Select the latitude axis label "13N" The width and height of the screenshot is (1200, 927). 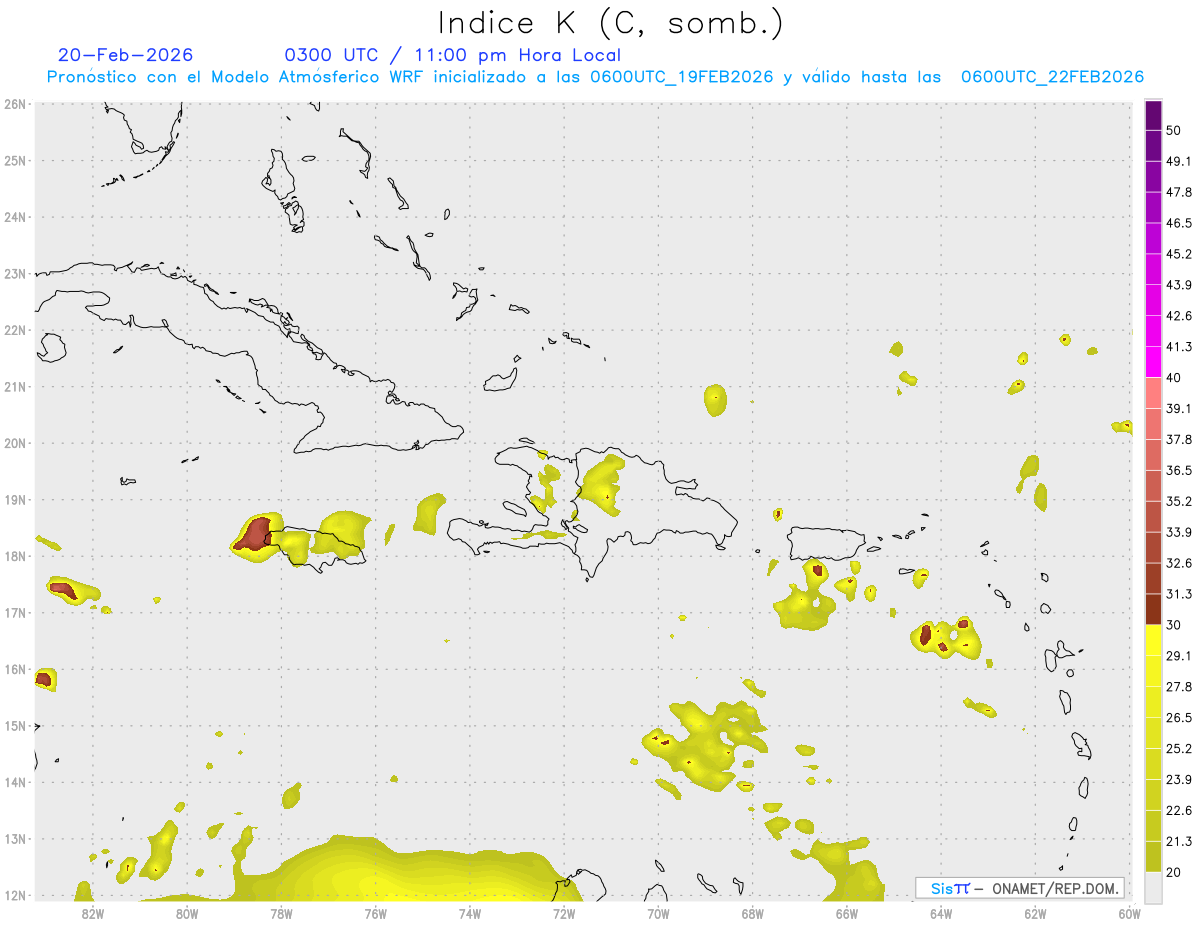[14, 838]
